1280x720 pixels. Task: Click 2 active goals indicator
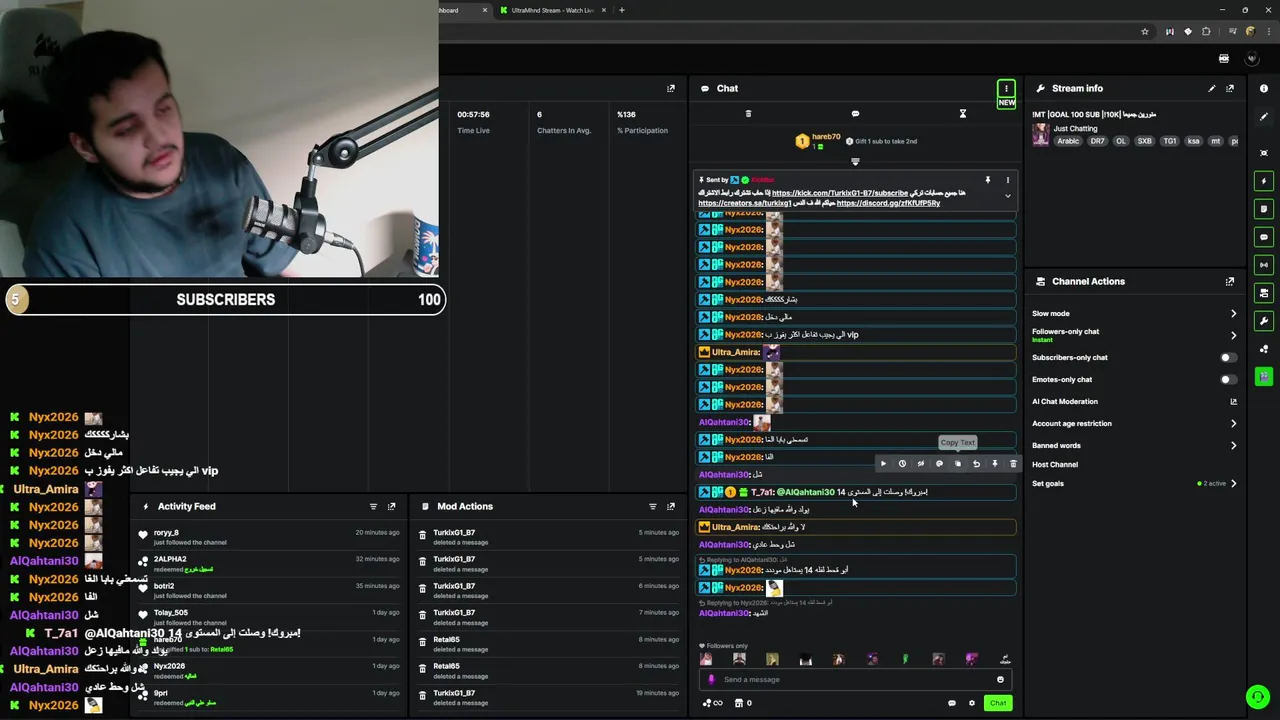tap(1212, 484)
